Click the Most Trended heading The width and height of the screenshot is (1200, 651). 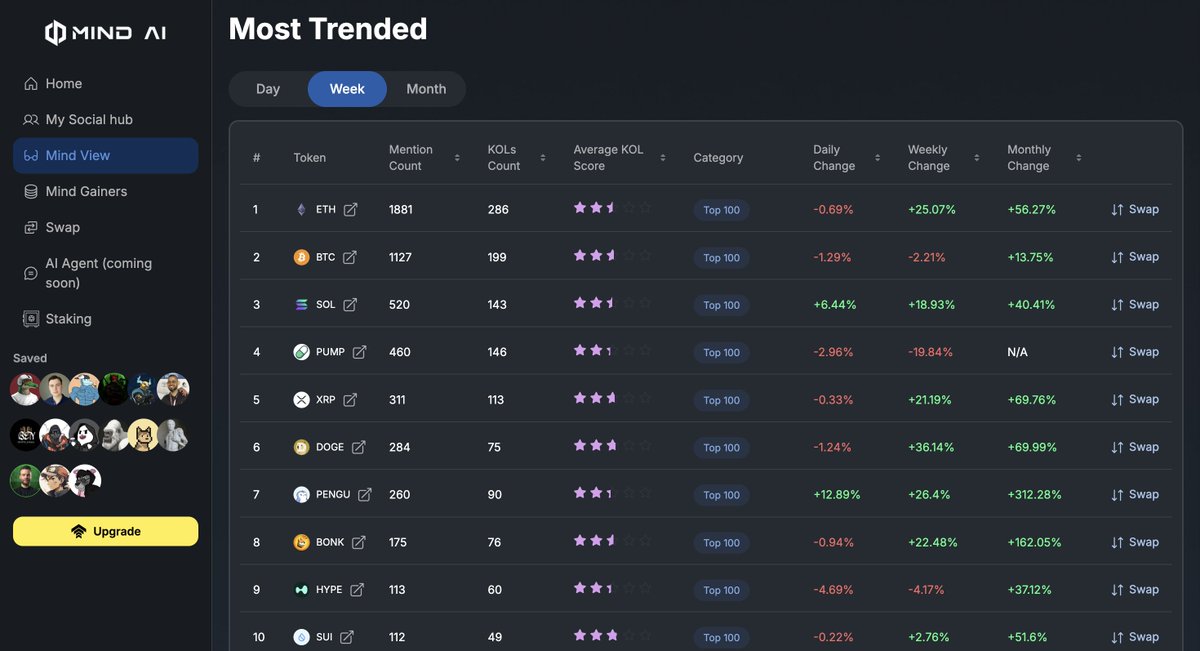pos(328,29)
